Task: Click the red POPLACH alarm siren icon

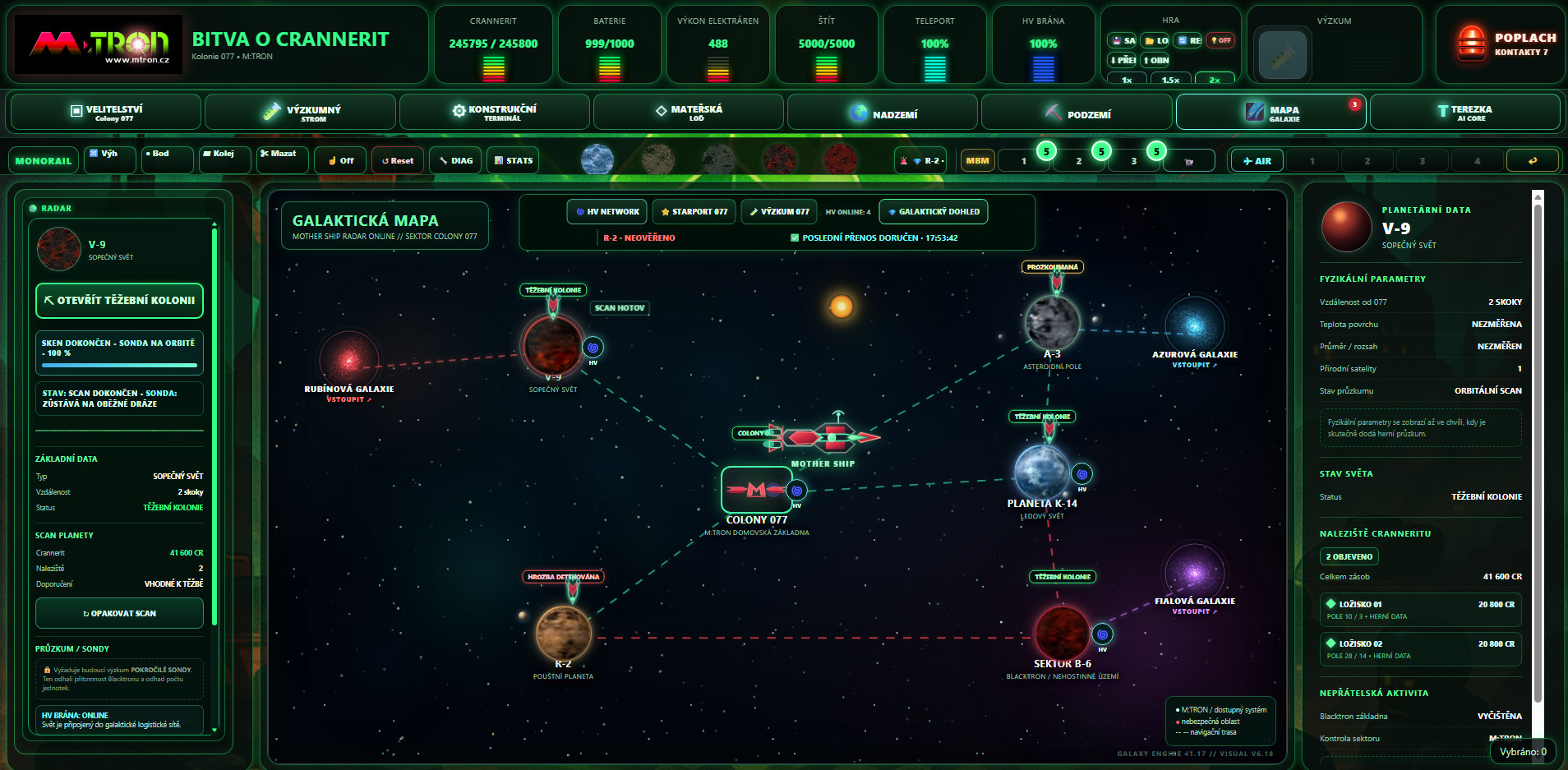Action: 1471,44
